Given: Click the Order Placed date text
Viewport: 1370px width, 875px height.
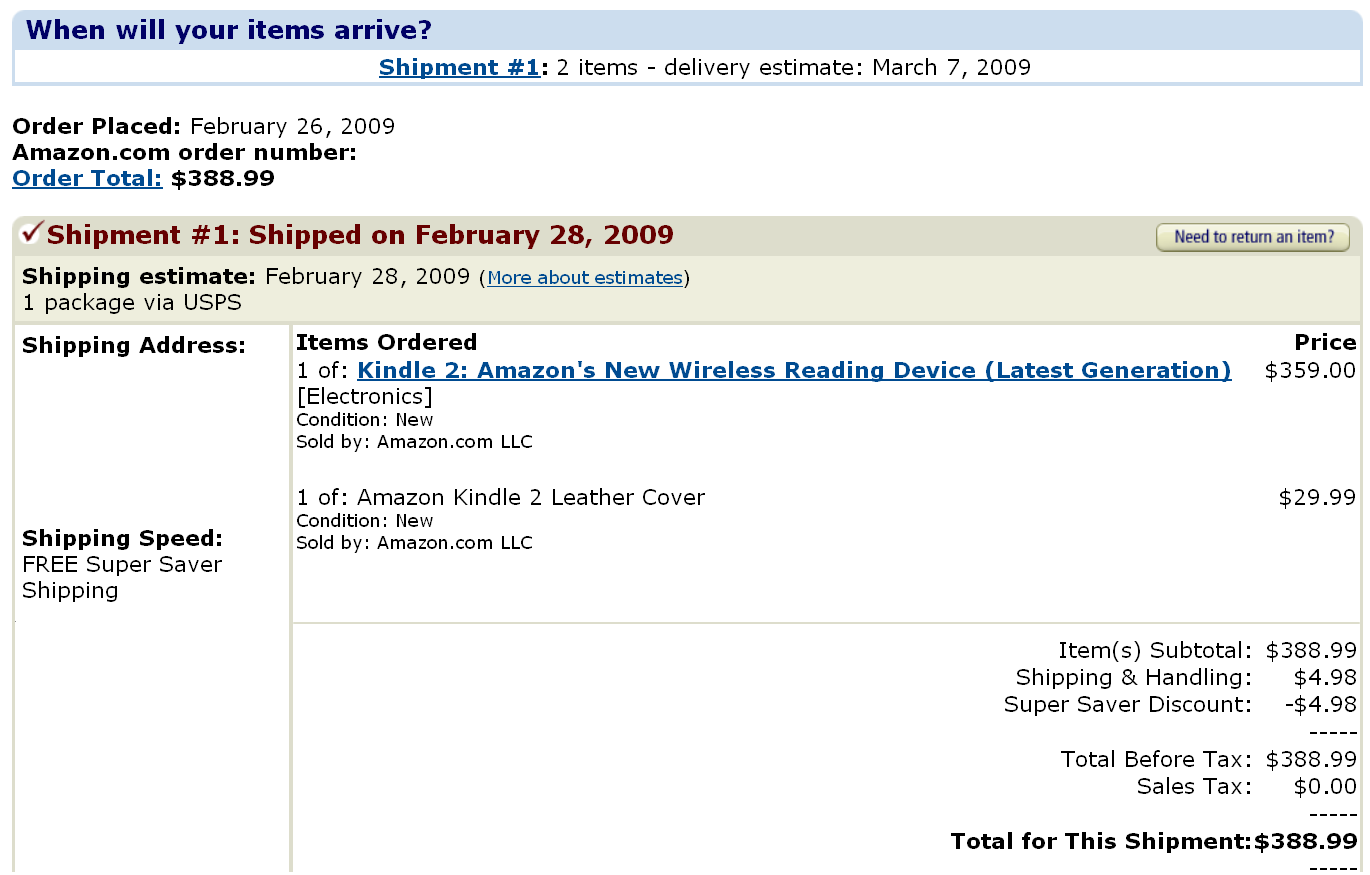Looking at the screenshot, I should tap(292, 126).
